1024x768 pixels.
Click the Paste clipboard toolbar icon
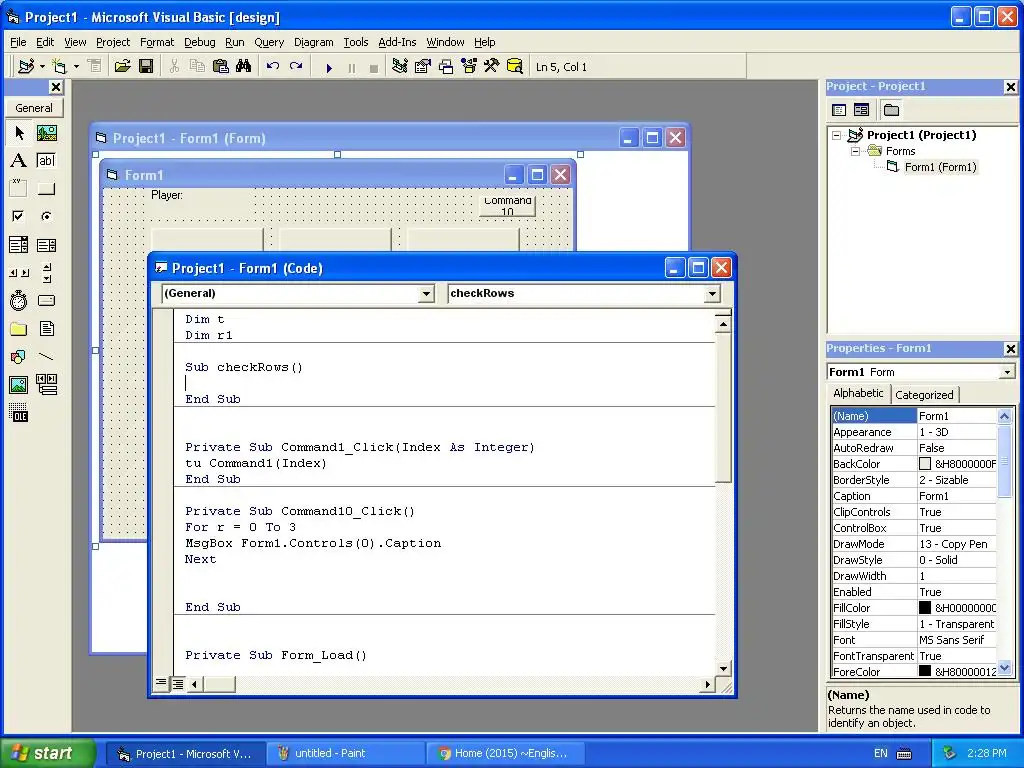point(221,67)
